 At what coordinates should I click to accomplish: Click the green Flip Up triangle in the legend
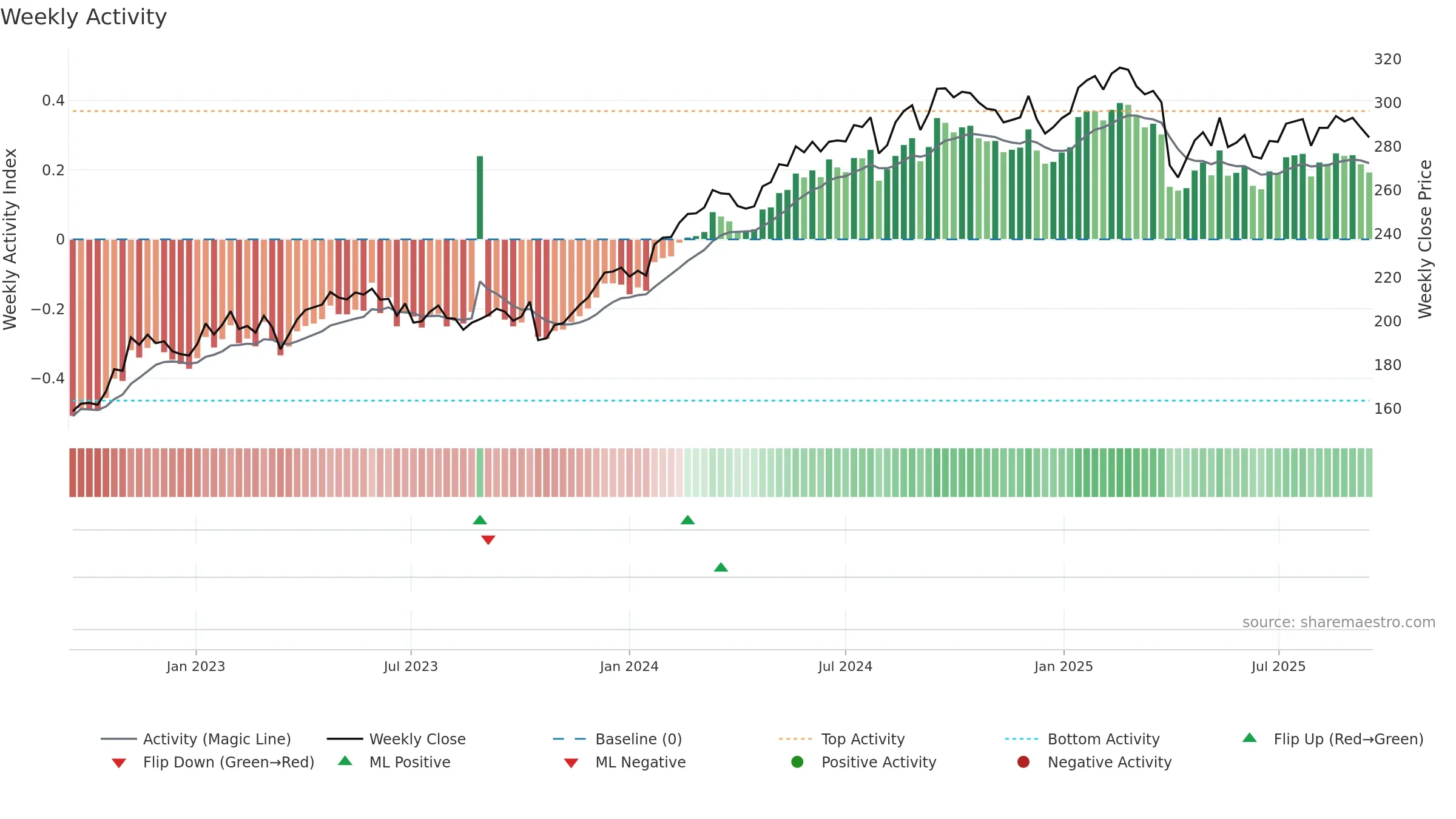(1250, 738)
